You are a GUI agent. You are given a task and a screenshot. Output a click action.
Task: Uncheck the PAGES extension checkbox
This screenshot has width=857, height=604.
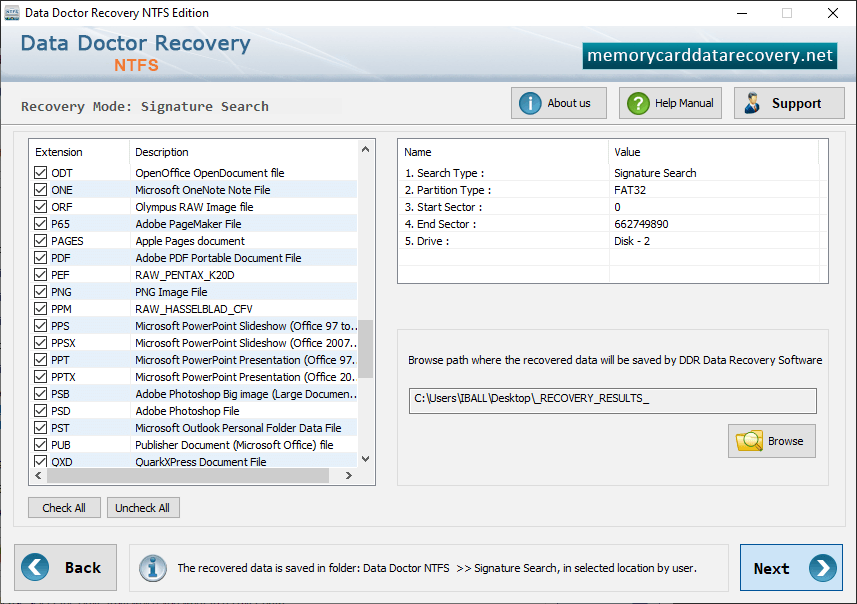[x=40, y=241]
